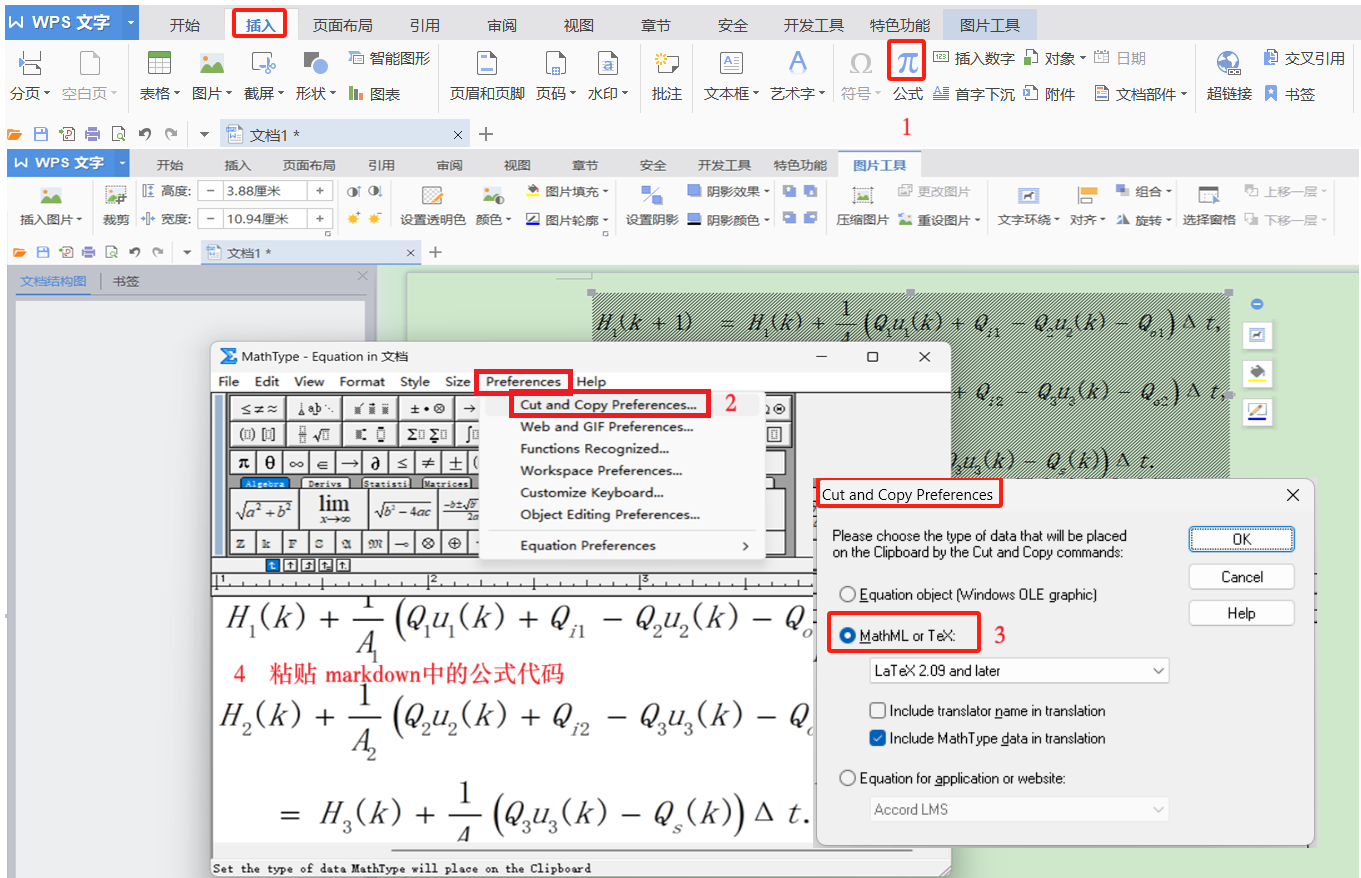Screen dimensions: 1361x878
Task: Click the Help button below Cancel
Action: click(x=1242, y=613)
